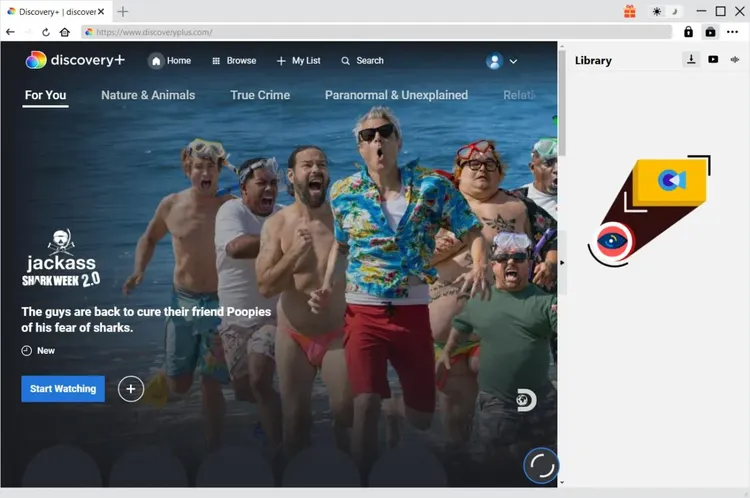750x498 pixels.
Task: Add Jackass Shark Week to My List
Action: point(131,389)
